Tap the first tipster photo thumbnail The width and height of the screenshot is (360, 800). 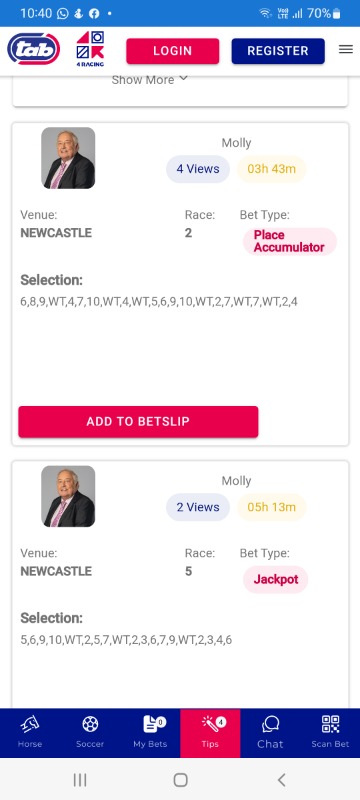pos(68,158)
